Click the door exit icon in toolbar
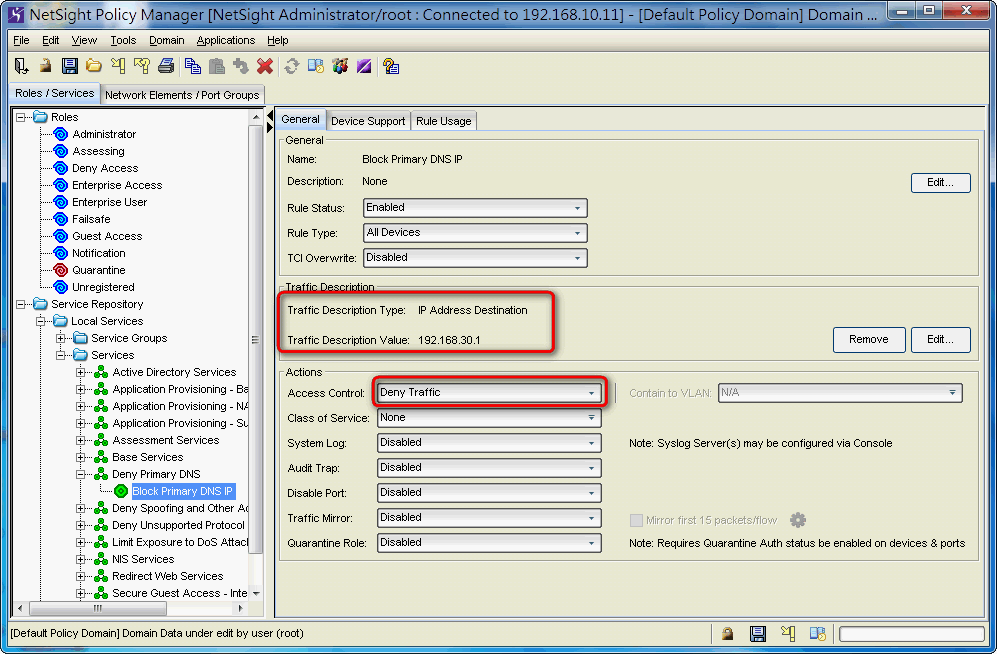The image size is (997, 654). (x=21, y=66)
